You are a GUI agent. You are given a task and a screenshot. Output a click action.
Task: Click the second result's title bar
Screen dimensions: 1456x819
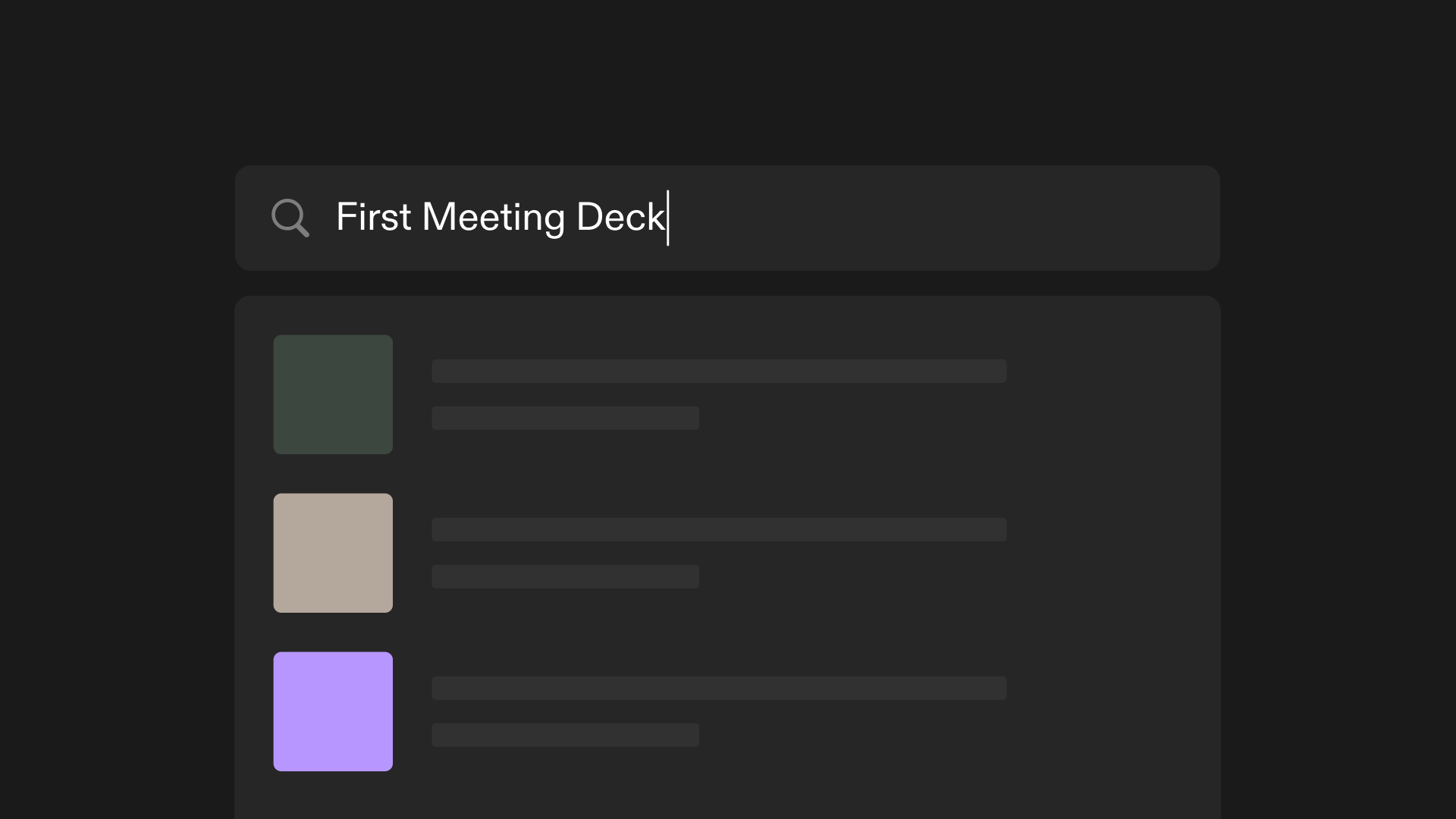pos(718,529)
